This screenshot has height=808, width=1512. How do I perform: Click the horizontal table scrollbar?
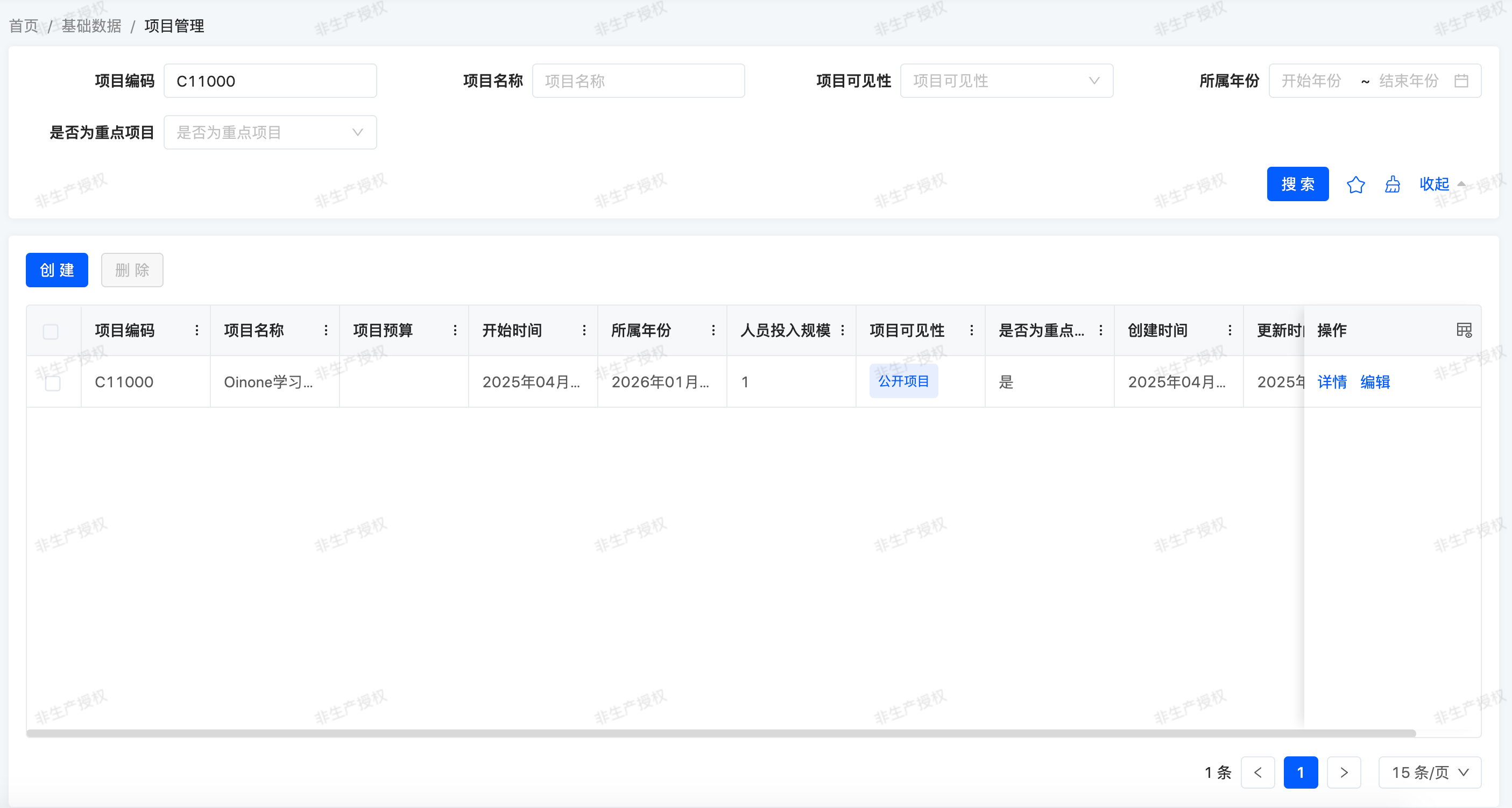pyautogui.click(x=721, y=733)
